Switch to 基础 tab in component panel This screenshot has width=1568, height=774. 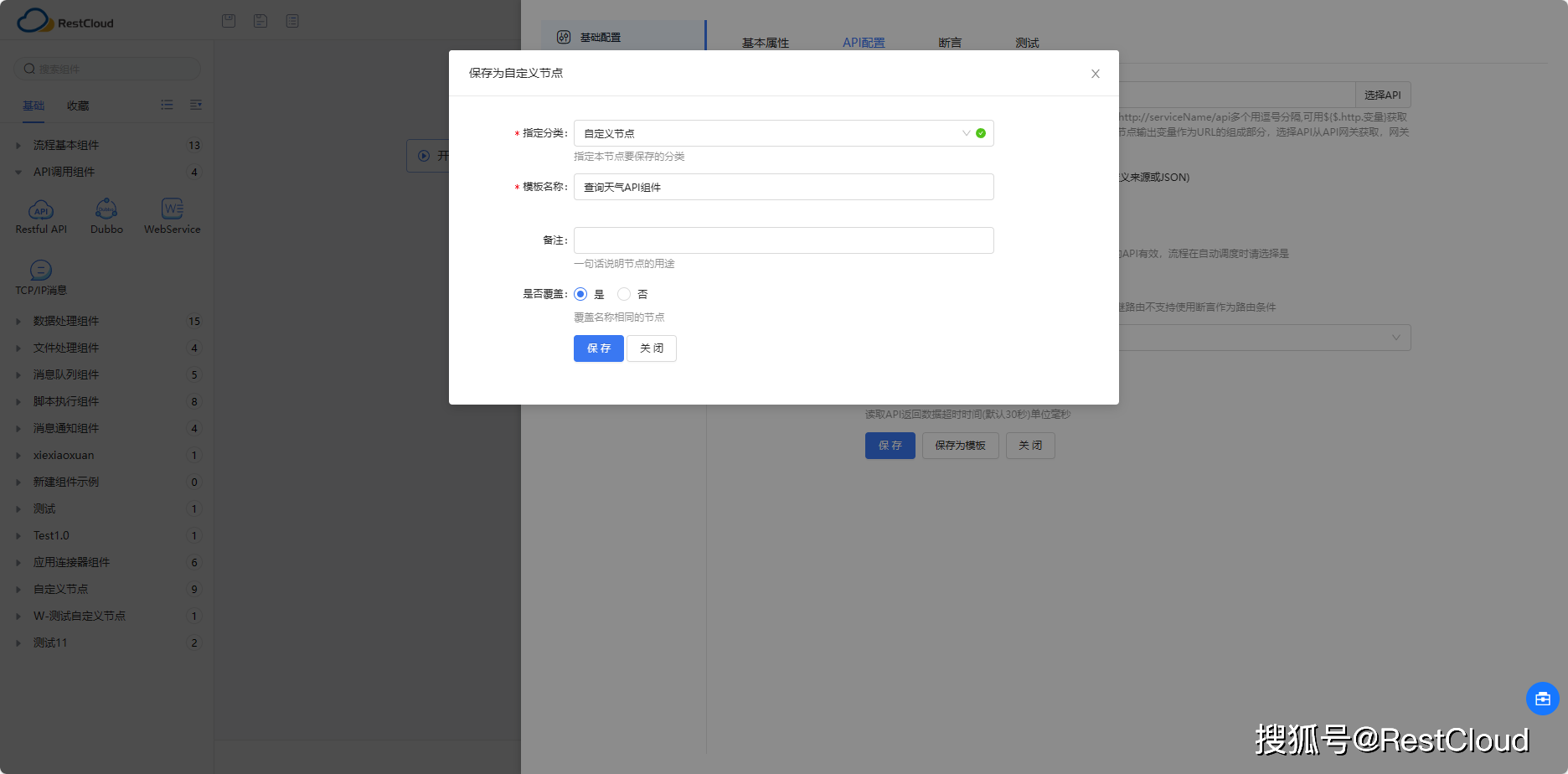[34, 106]
